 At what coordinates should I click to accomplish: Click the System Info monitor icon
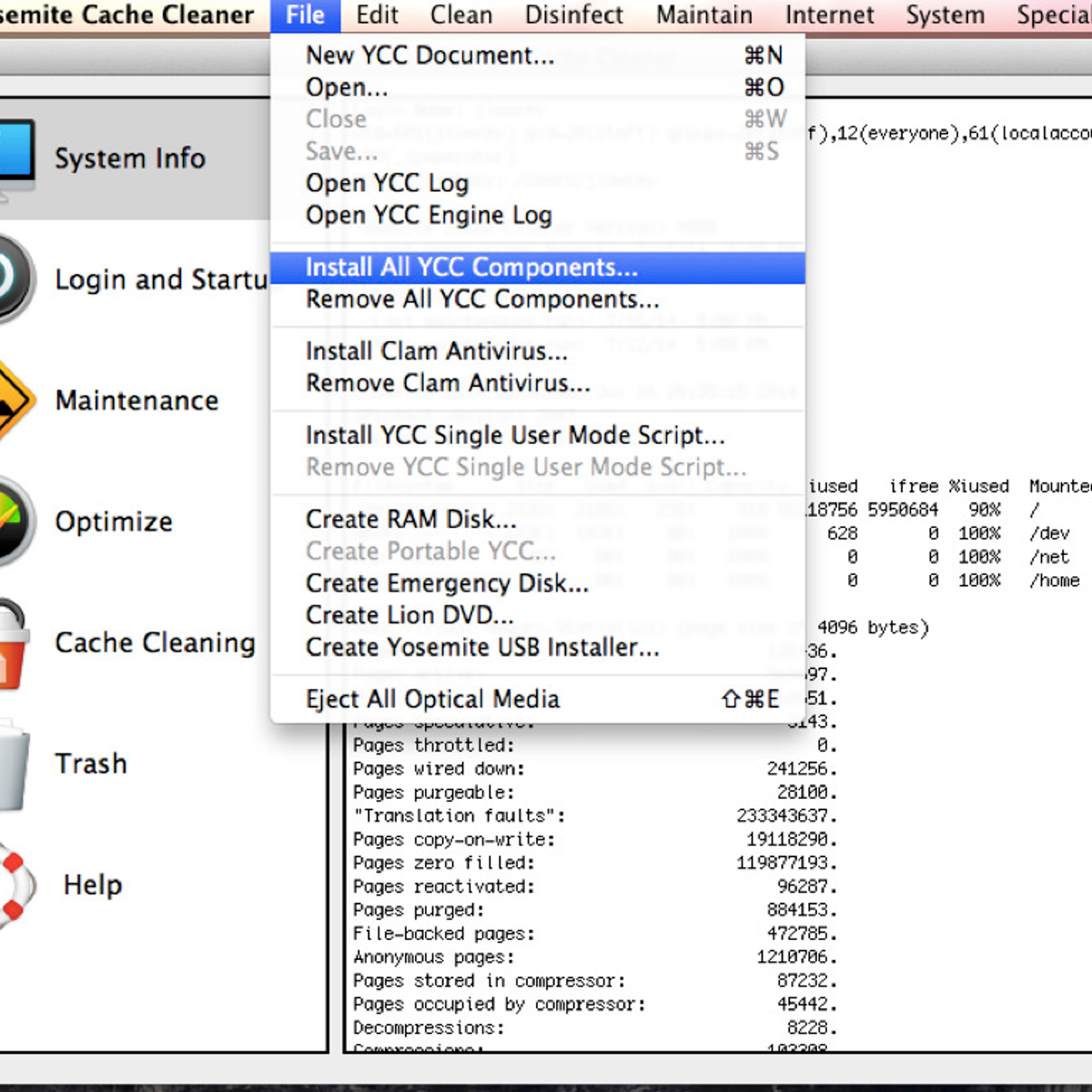(16, 157)
